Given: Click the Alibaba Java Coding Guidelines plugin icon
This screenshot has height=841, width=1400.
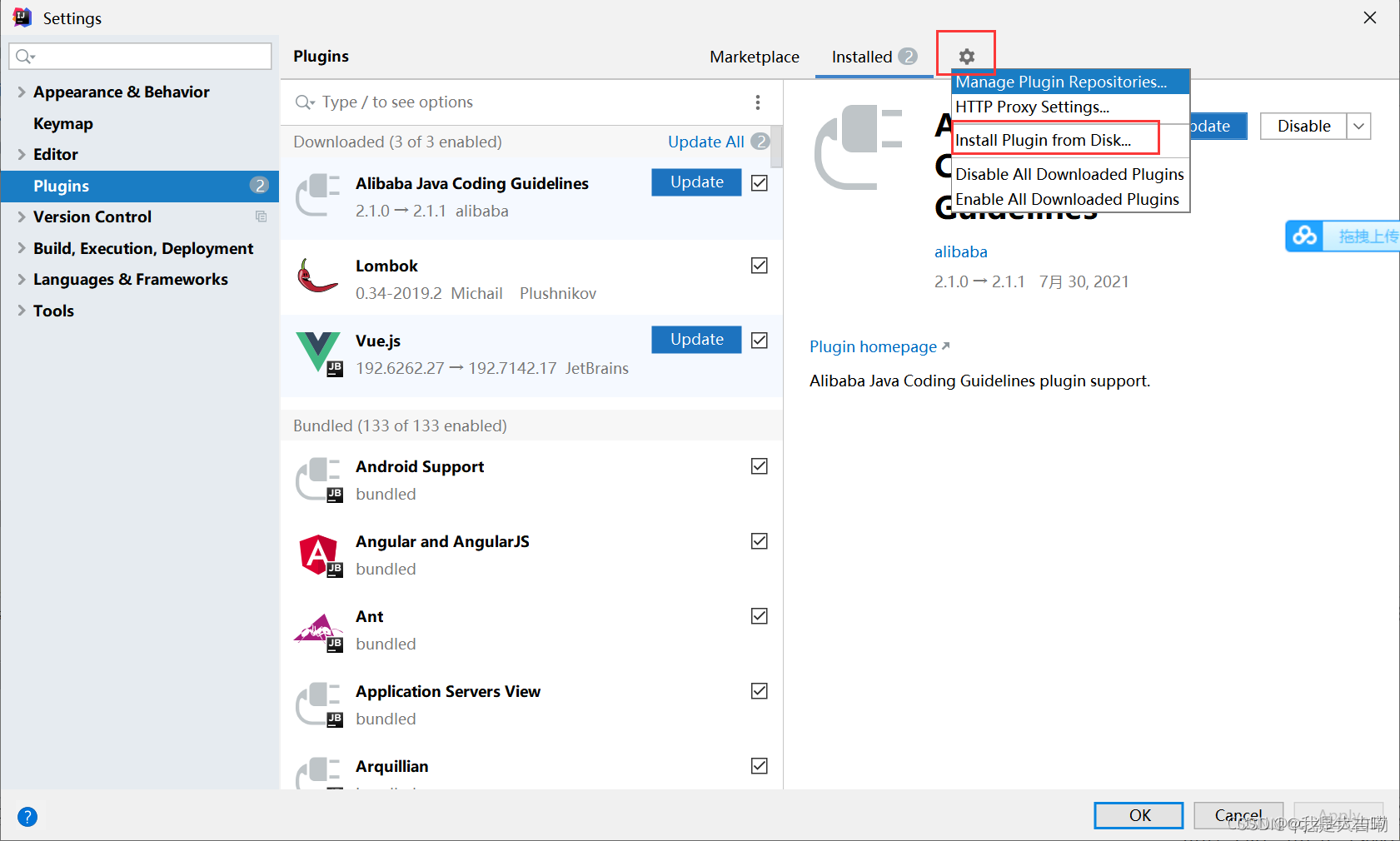Looking at the screenshot, I should (x=318, y=196).
